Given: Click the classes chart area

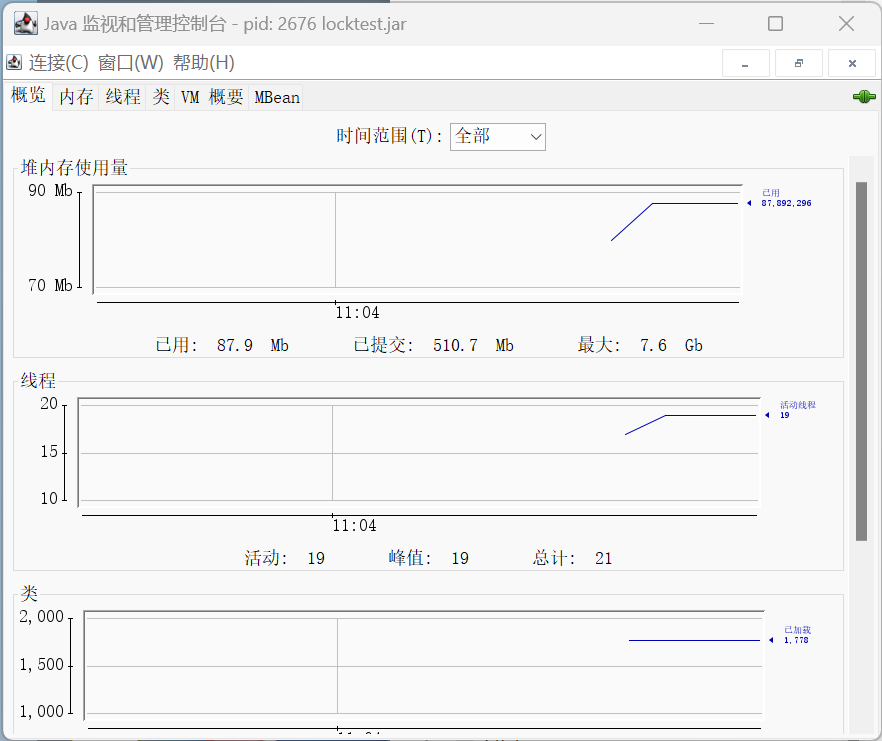Looking at the screenshot, I should coord(424,666).
